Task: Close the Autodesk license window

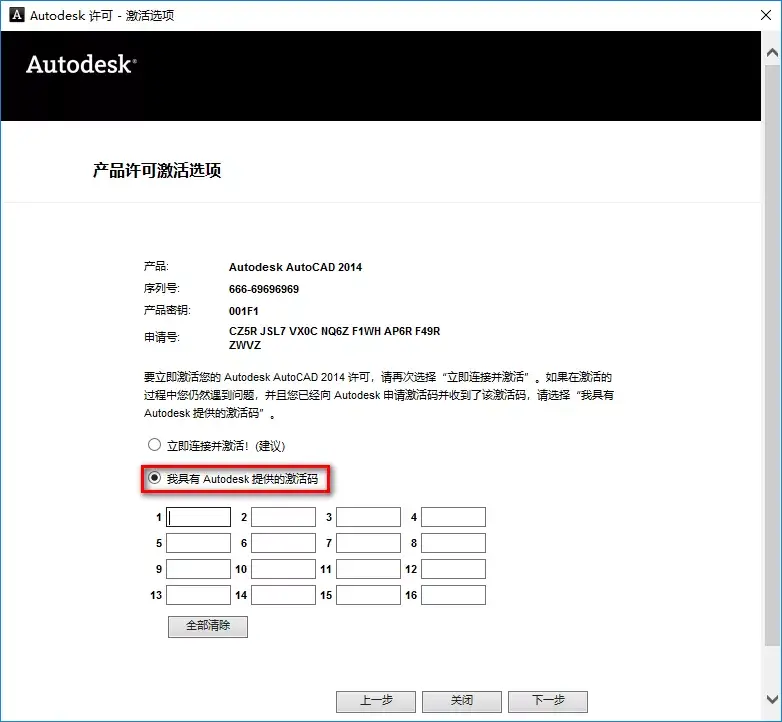Action: click(x=766, y=15)
